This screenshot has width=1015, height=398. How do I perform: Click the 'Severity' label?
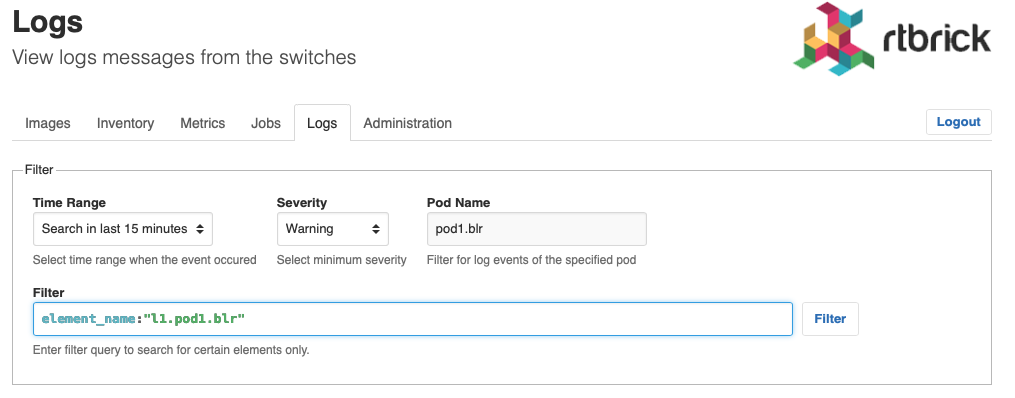(x=302, y=203)
